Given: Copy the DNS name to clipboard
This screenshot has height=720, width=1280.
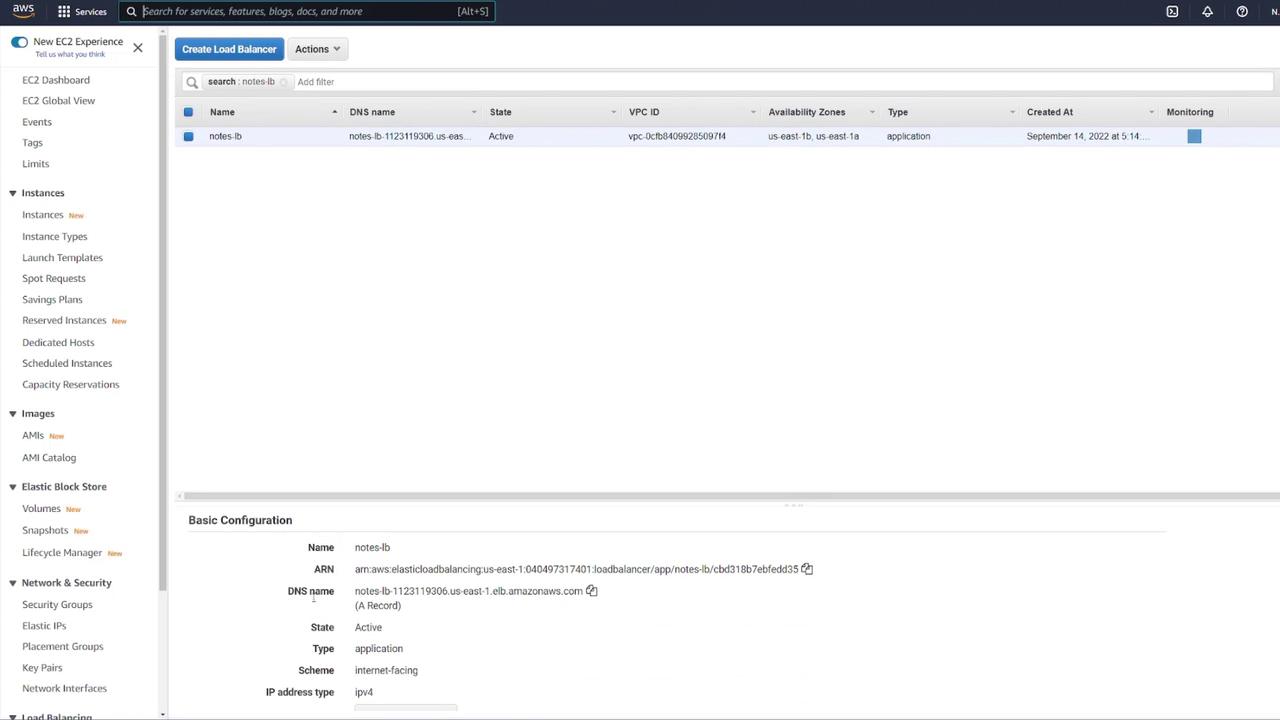Looking at the screenshot, I should [x=591, y=591].
